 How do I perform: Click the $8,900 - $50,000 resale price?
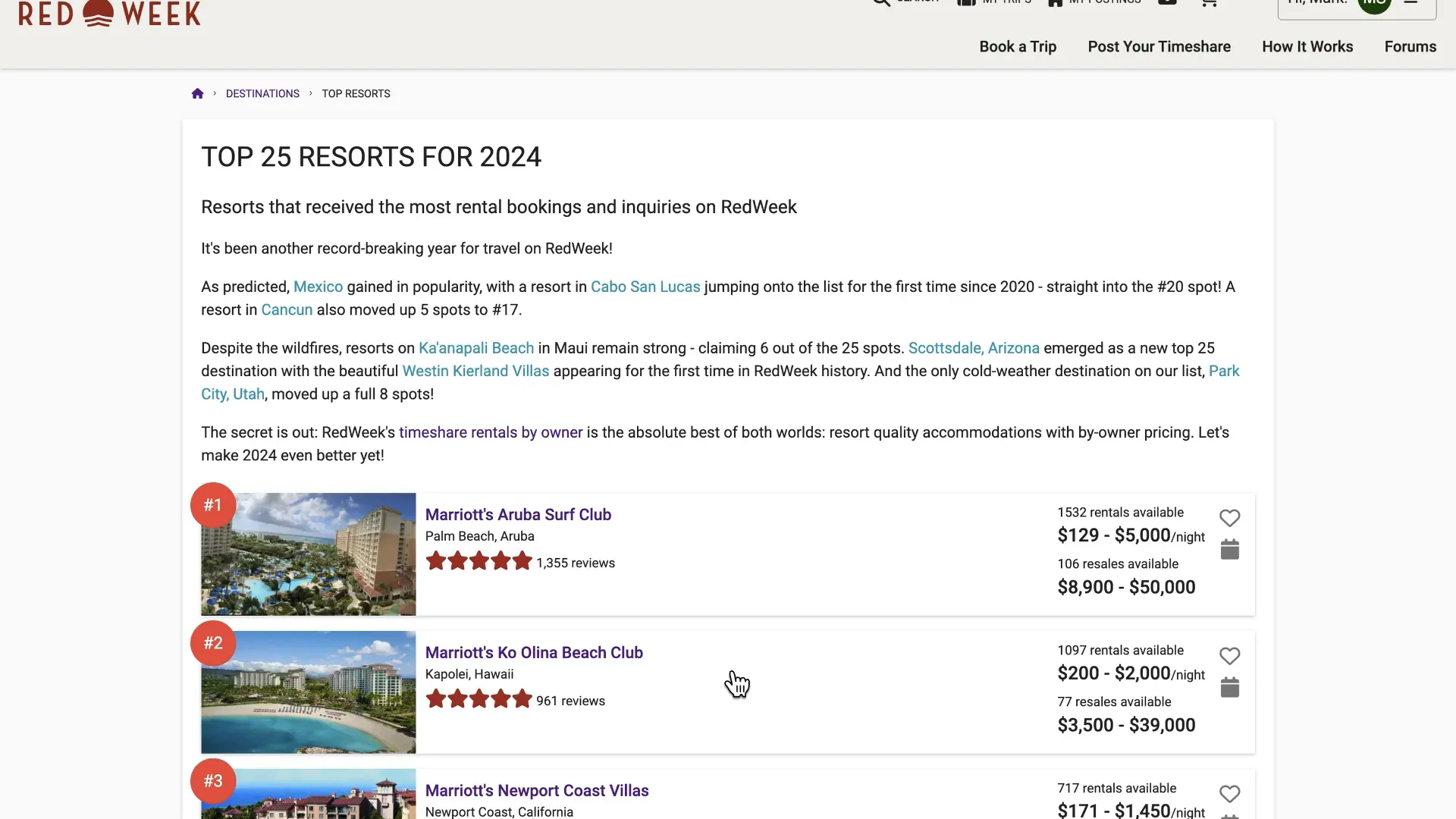coord(1126,587)
